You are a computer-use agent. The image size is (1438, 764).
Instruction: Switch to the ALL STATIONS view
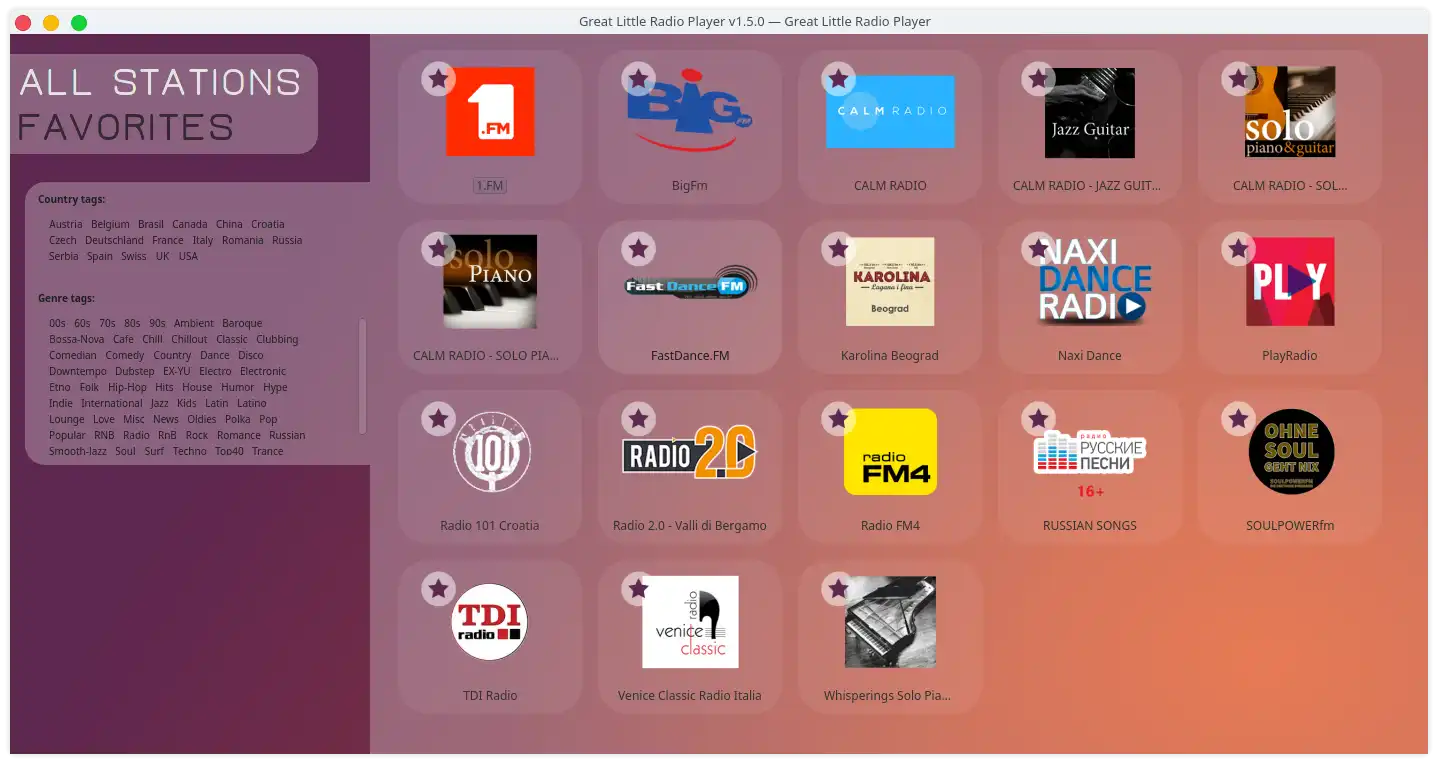tap(160, 82)
